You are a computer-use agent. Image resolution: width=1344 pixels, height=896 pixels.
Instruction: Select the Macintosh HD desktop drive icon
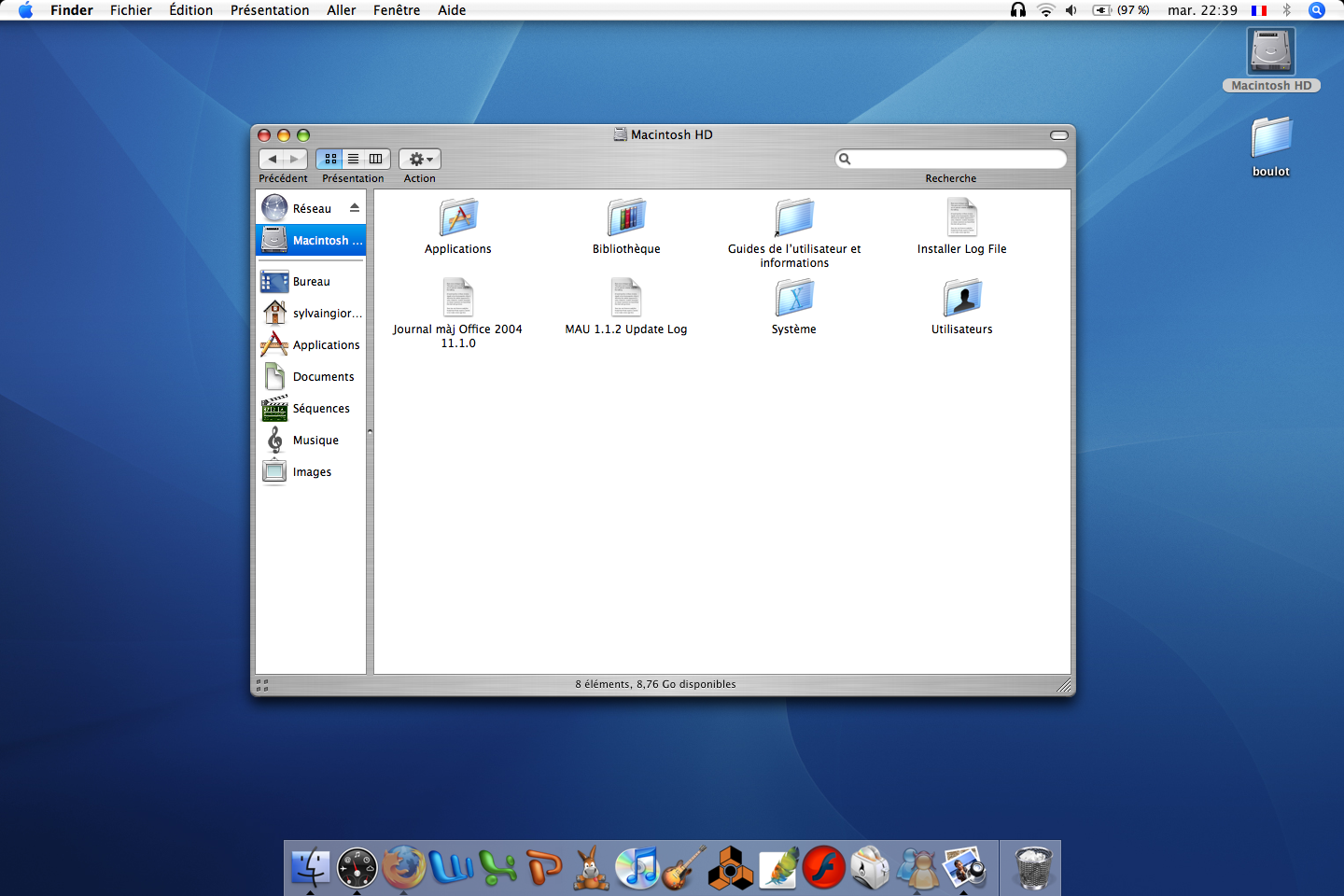pyautogui.click(x=1271, y=51)
